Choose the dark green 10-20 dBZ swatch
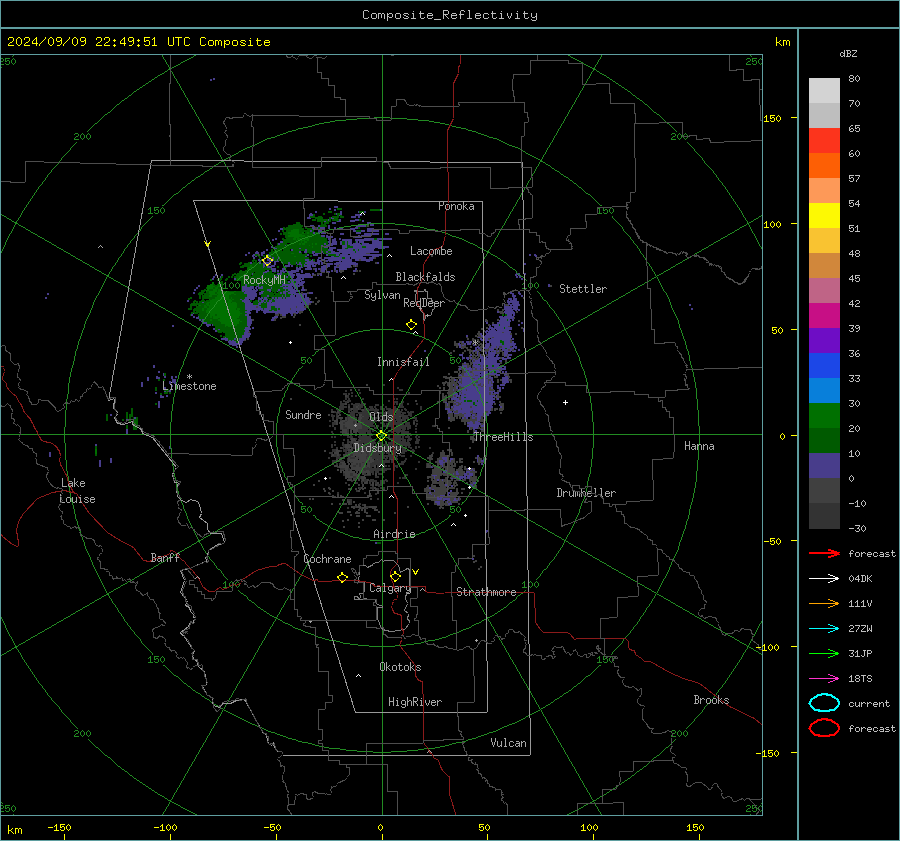 824,441
